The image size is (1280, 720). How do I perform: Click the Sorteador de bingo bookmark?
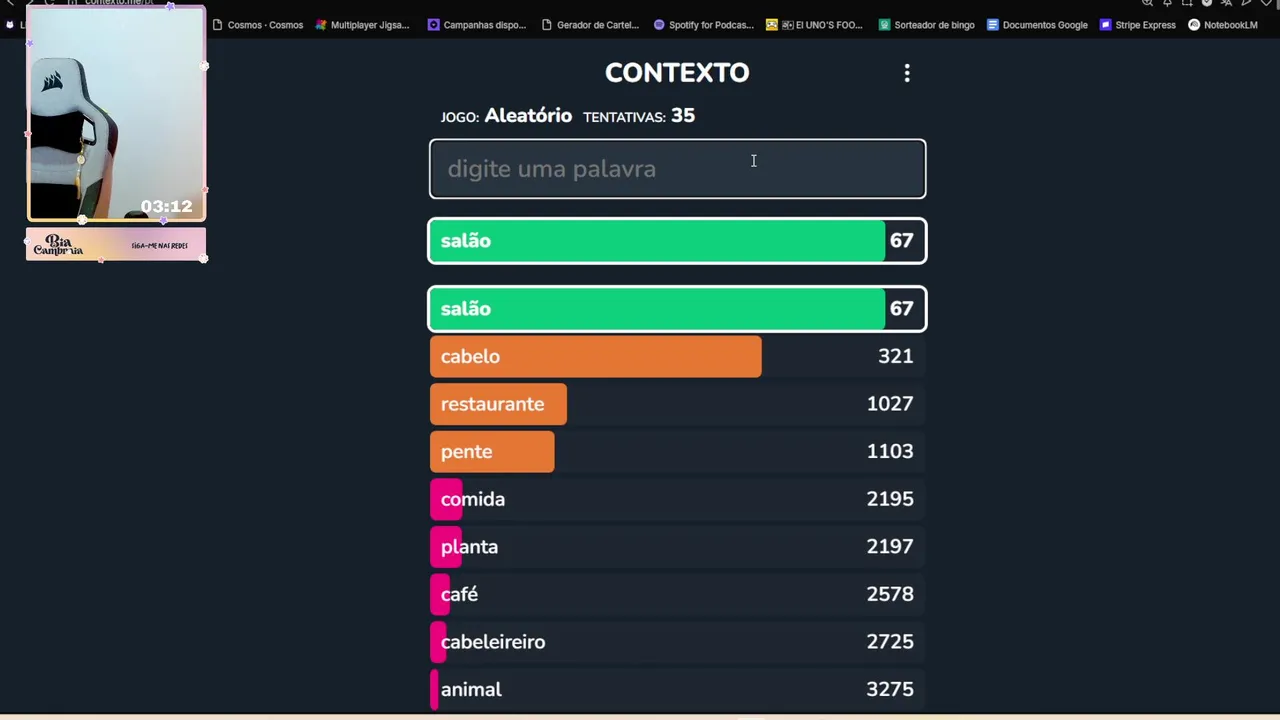tap(926, 25)
